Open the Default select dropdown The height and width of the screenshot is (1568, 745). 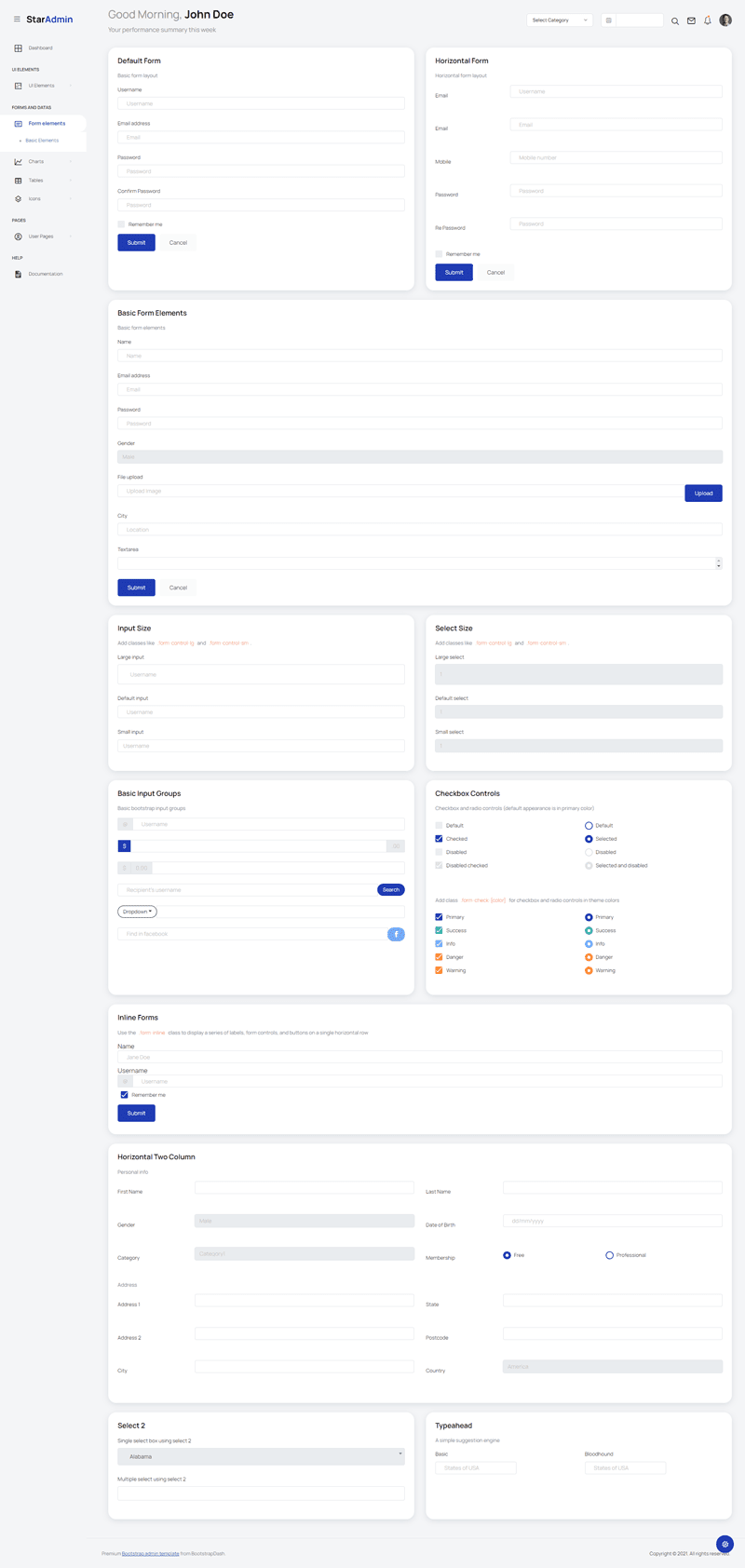pyautogui.click(x=578, y=712)
